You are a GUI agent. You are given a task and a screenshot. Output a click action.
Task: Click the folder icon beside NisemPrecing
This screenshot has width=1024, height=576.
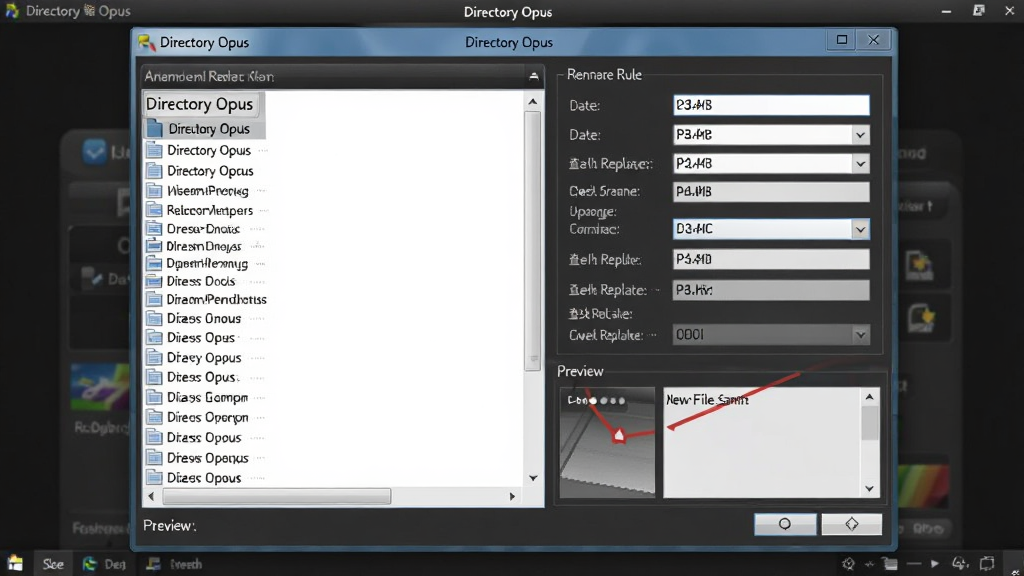(154, 191)
